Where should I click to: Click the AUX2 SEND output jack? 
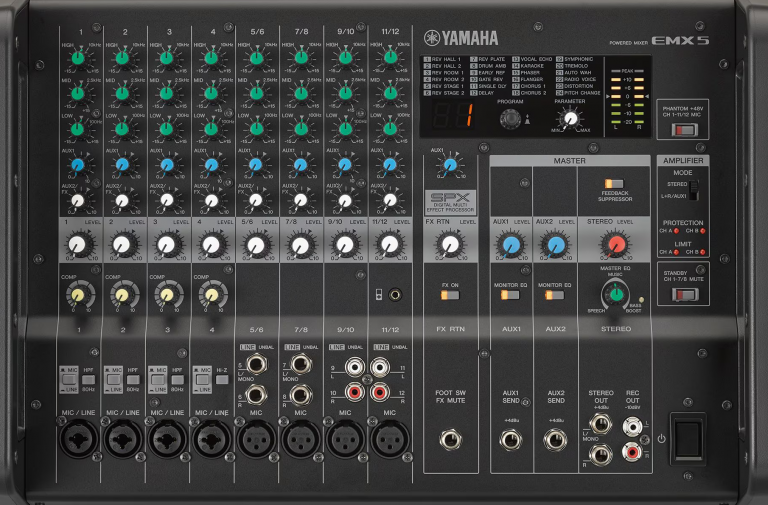pos(555,439)
